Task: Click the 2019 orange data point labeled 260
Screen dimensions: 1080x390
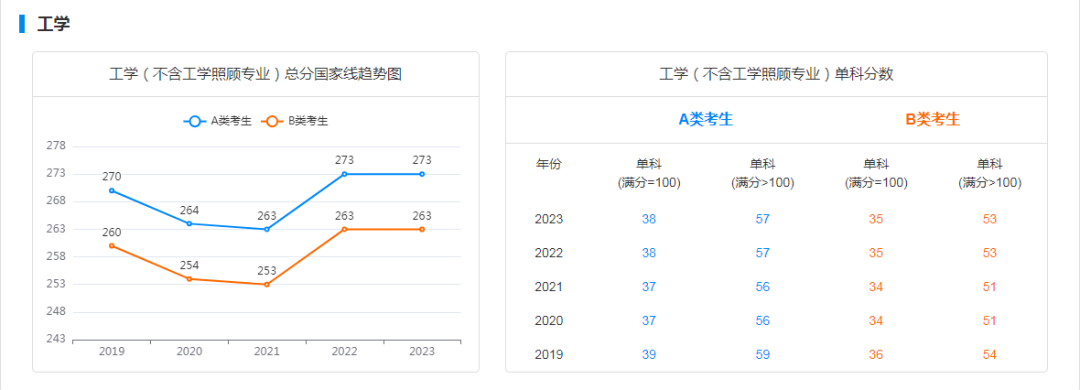Action: coord(112,245)
